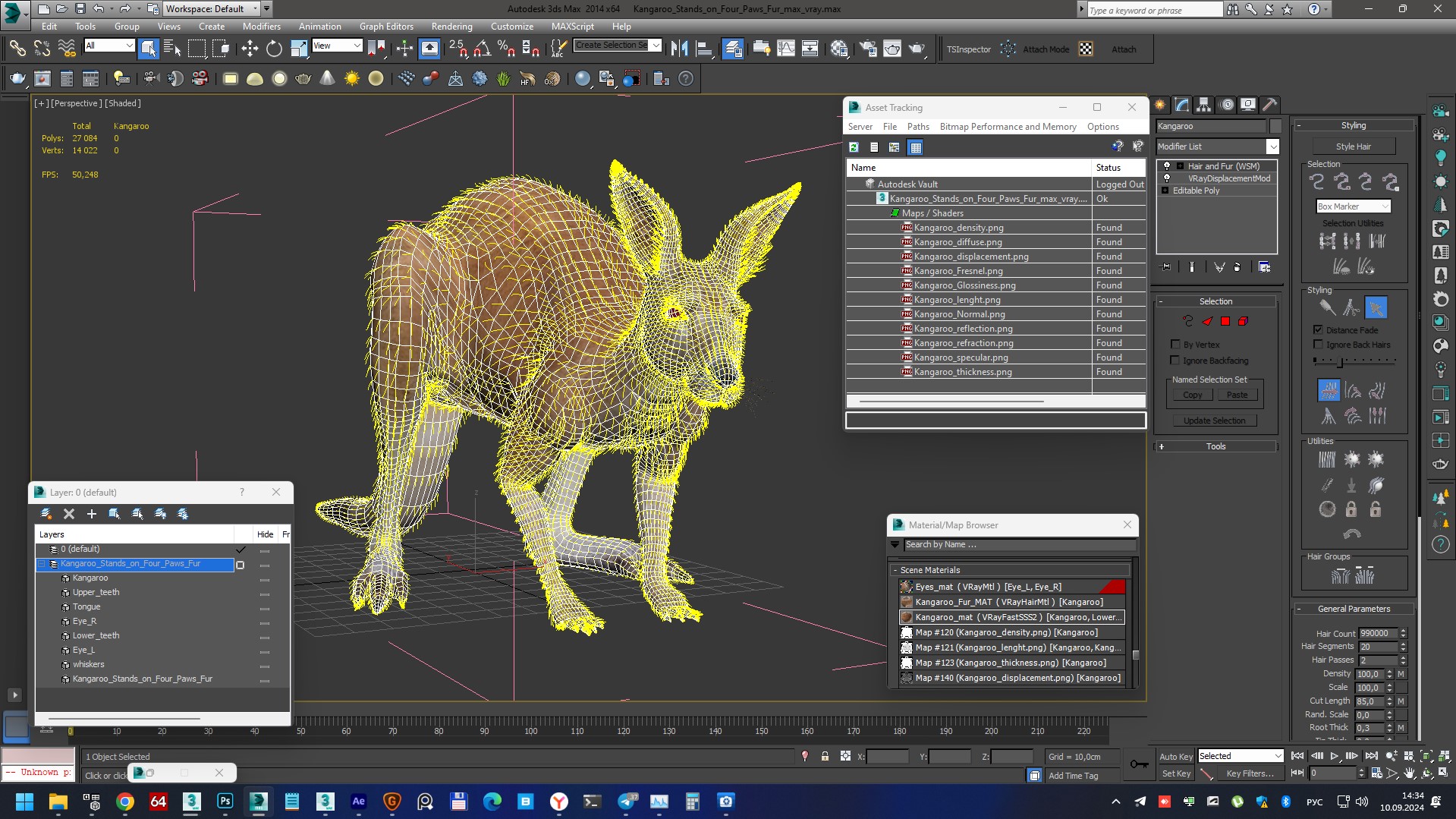Click the Eyes_mat material swatch
1456x819 pixels.
click(906, 587)
